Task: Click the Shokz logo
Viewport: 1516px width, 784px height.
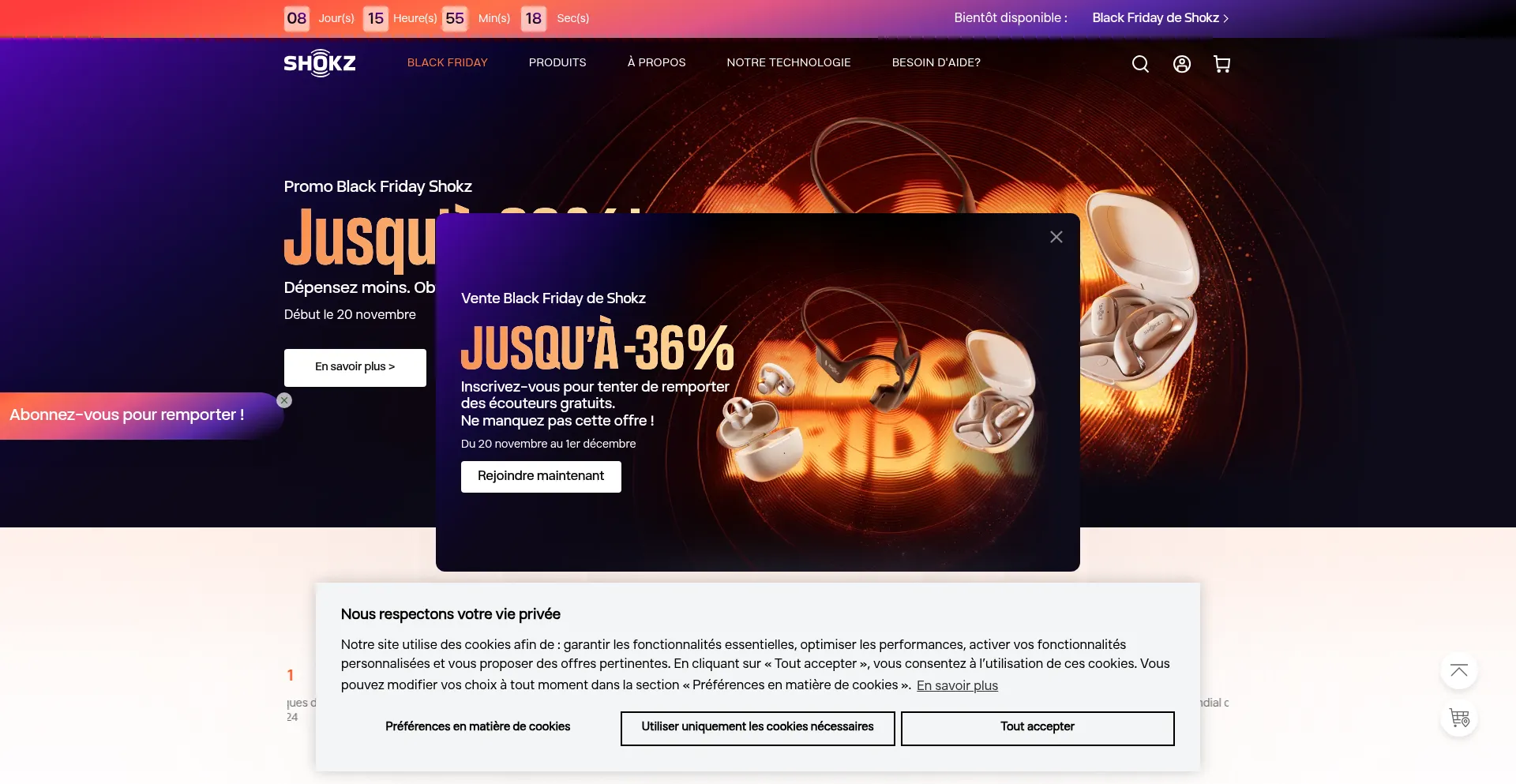Action: pos(320,63)
